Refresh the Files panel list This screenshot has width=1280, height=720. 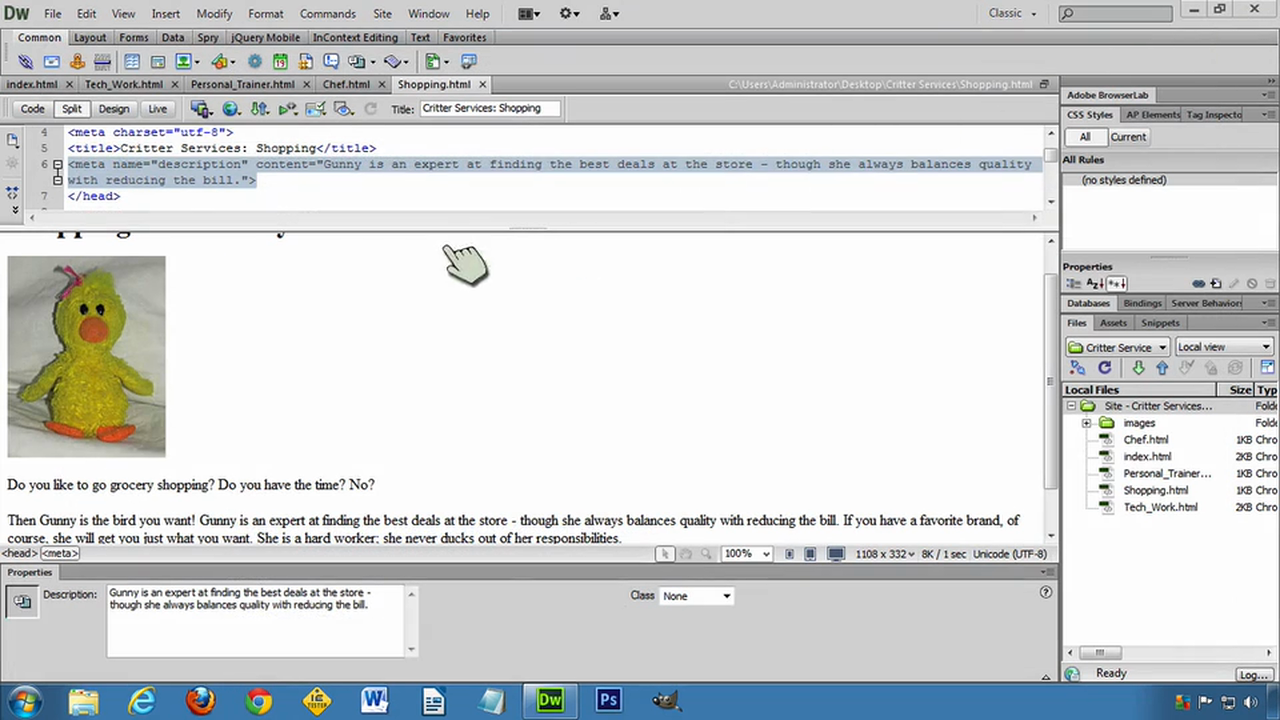1104,369
